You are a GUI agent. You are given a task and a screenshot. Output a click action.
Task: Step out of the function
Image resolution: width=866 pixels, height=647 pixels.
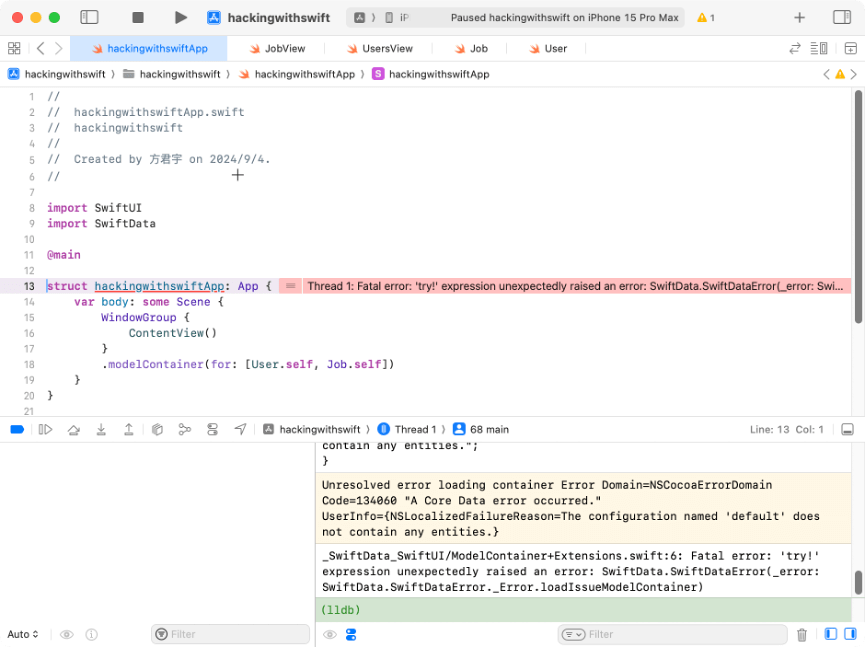point(129,429)
